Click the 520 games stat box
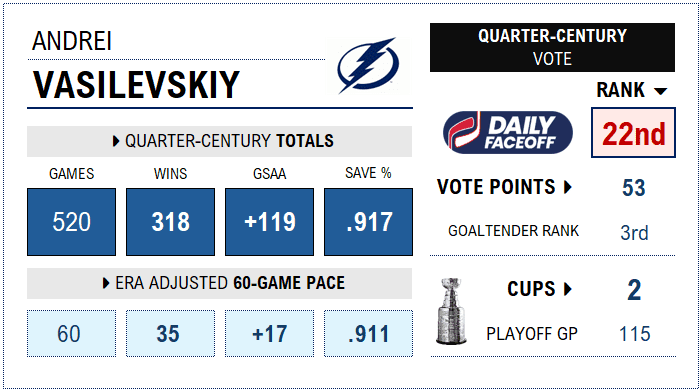This screenshot has width=700, height=391. [71, 222]
